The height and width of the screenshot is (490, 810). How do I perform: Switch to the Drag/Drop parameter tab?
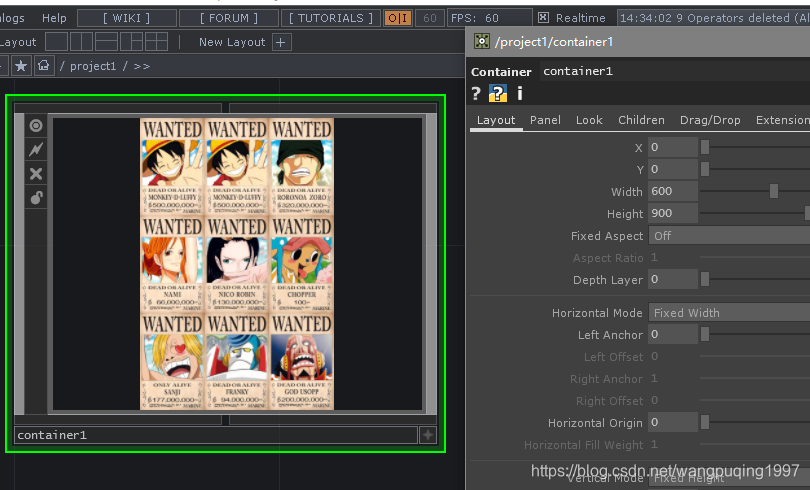click(710, 120)
